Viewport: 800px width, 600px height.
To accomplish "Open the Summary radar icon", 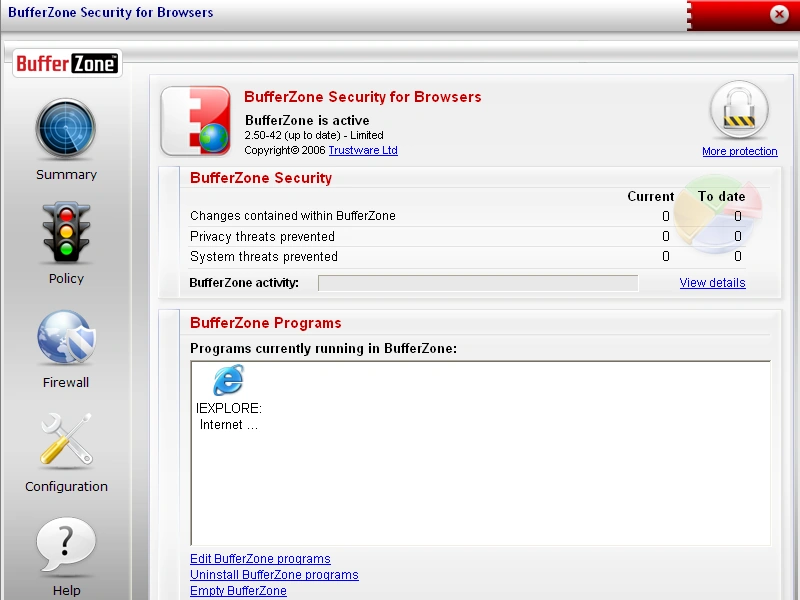I will (66, 129).
